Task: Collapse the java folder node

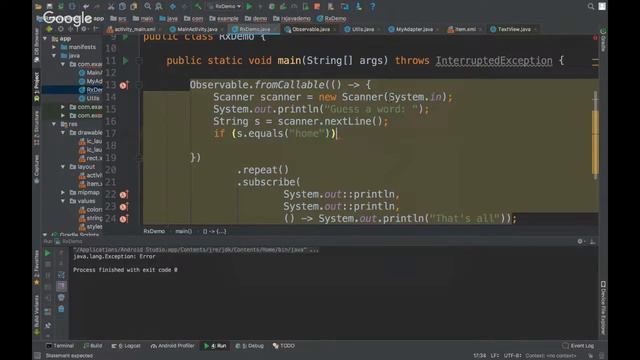Action: pos(54,56)
